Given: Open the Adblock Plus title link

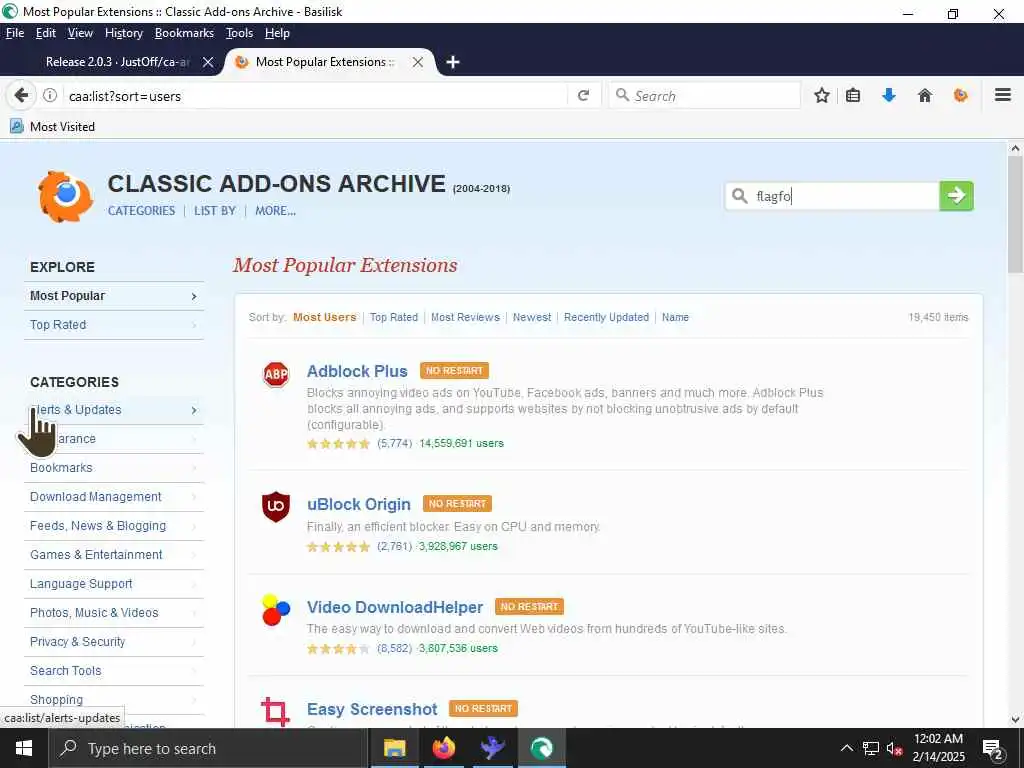Looking at the screenshot, I should (357, 371).
